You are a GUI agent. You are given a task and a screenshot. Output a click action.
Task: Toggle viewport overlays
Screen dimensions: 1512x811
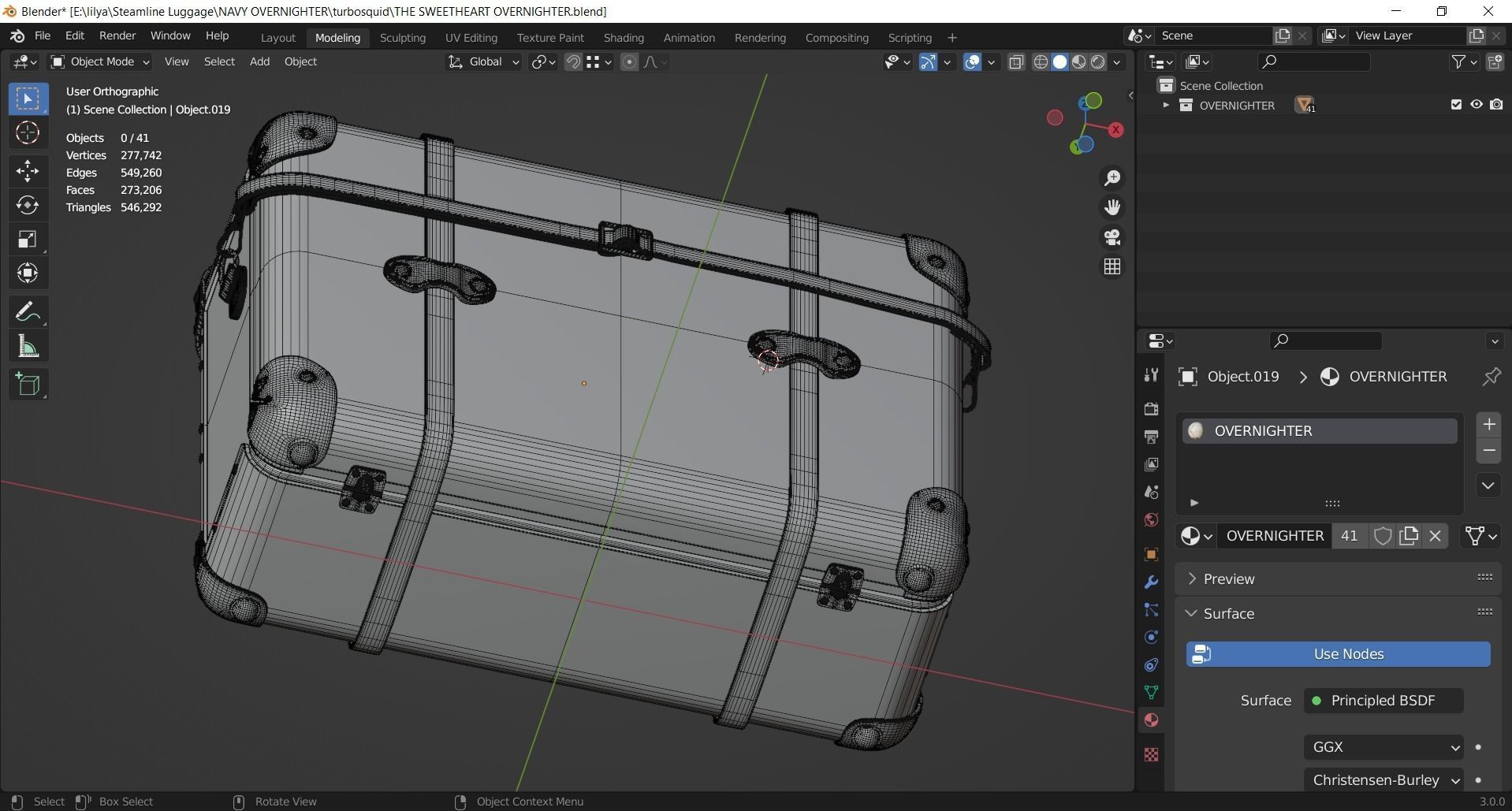pos(973,61)
